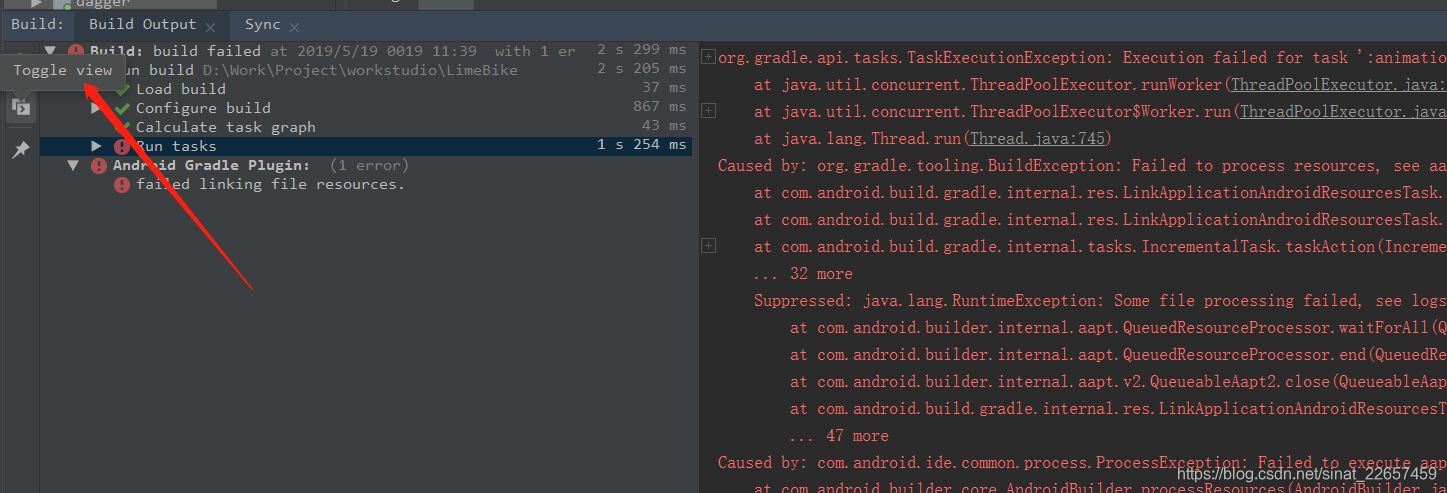Open ThreadPoolExecutor.java link on runWorker line
The width and height of the screenshot is (1447, 493).
[x=1337, y=85]
